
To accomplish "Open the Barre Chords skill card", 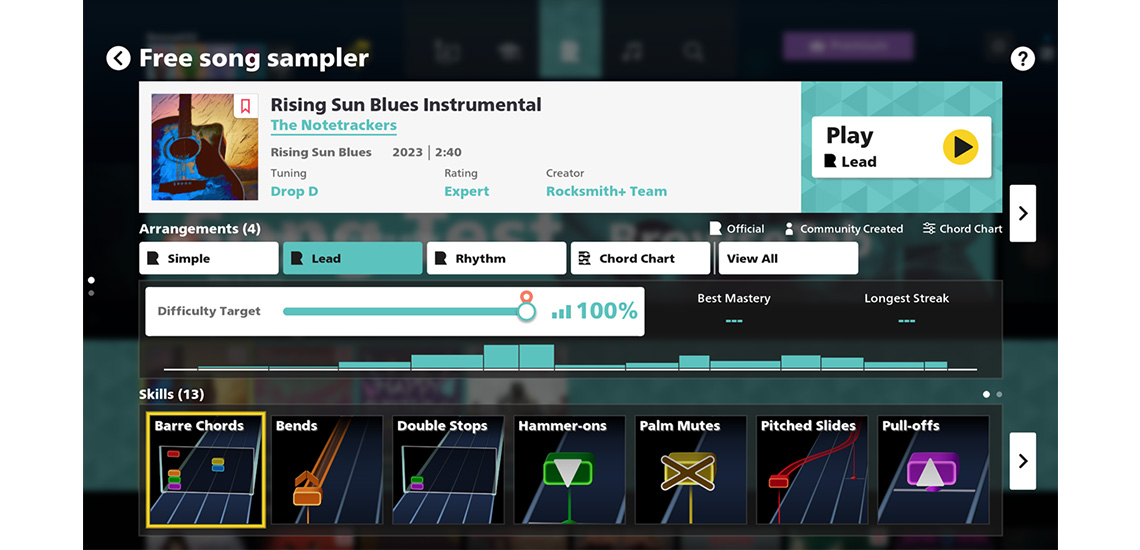I will (205, 469).
